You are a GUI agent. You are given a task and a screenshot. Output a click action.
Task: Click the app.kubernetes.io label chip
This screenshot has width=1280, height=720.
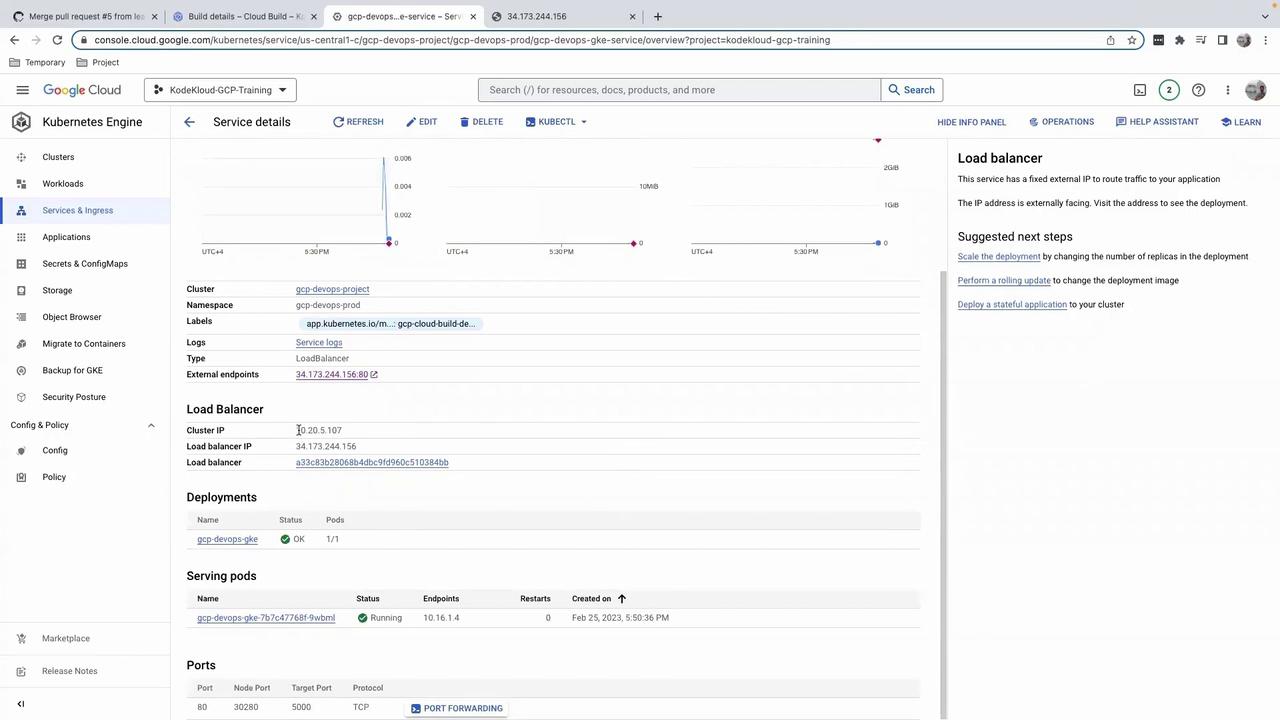click(390, 324)
